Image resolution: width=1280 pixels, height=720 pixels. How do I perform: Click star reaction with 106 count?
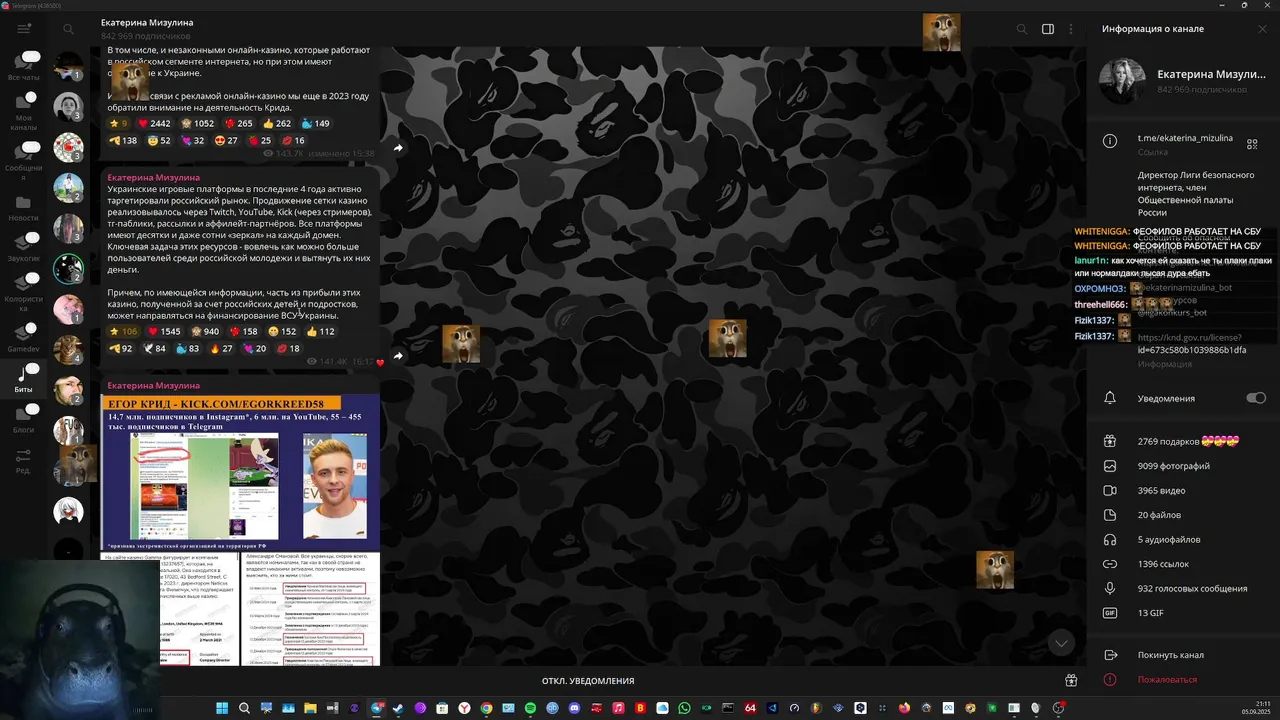(124, 332)
